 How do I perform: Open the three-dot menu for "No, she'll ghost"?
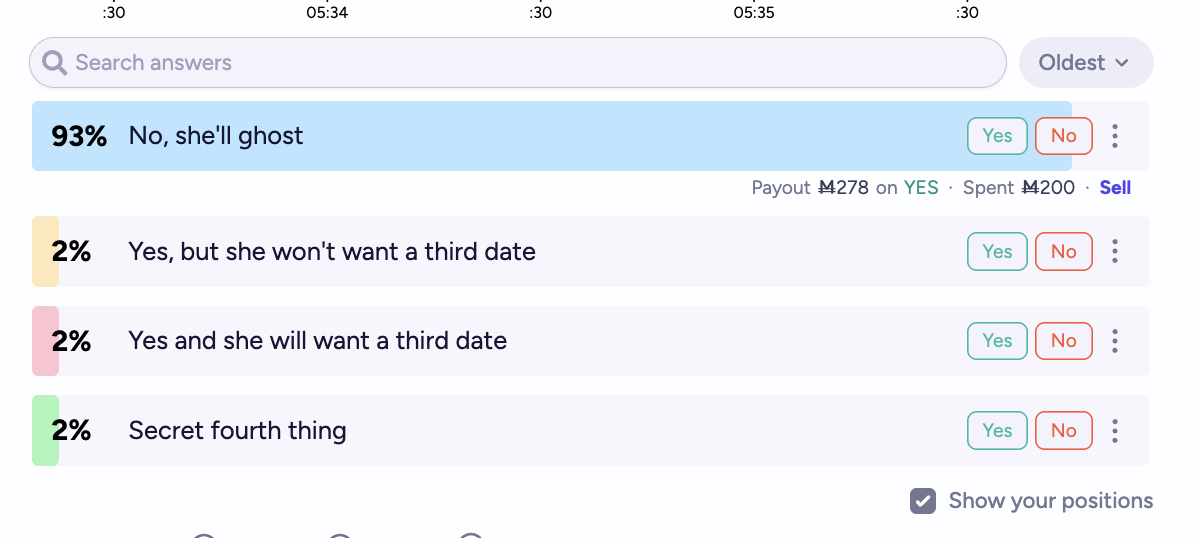tap(1115, 136)
